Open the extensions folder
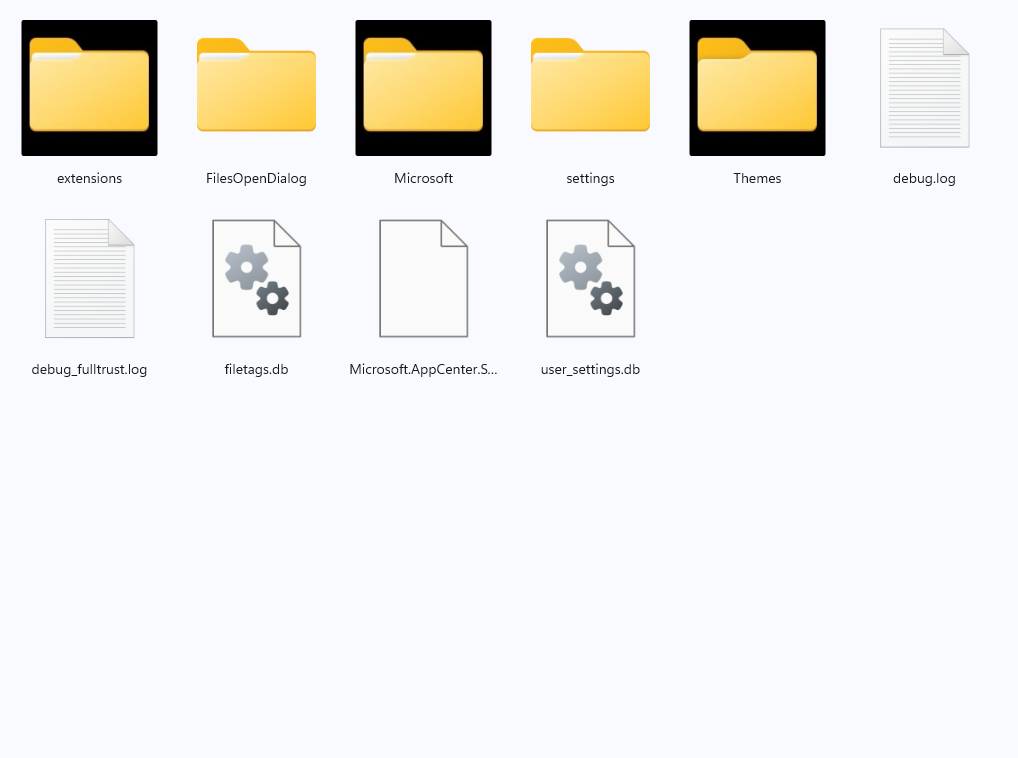The width and height of the screenshot is (1018, 758). pyautogui.click(x=89, y=87)
